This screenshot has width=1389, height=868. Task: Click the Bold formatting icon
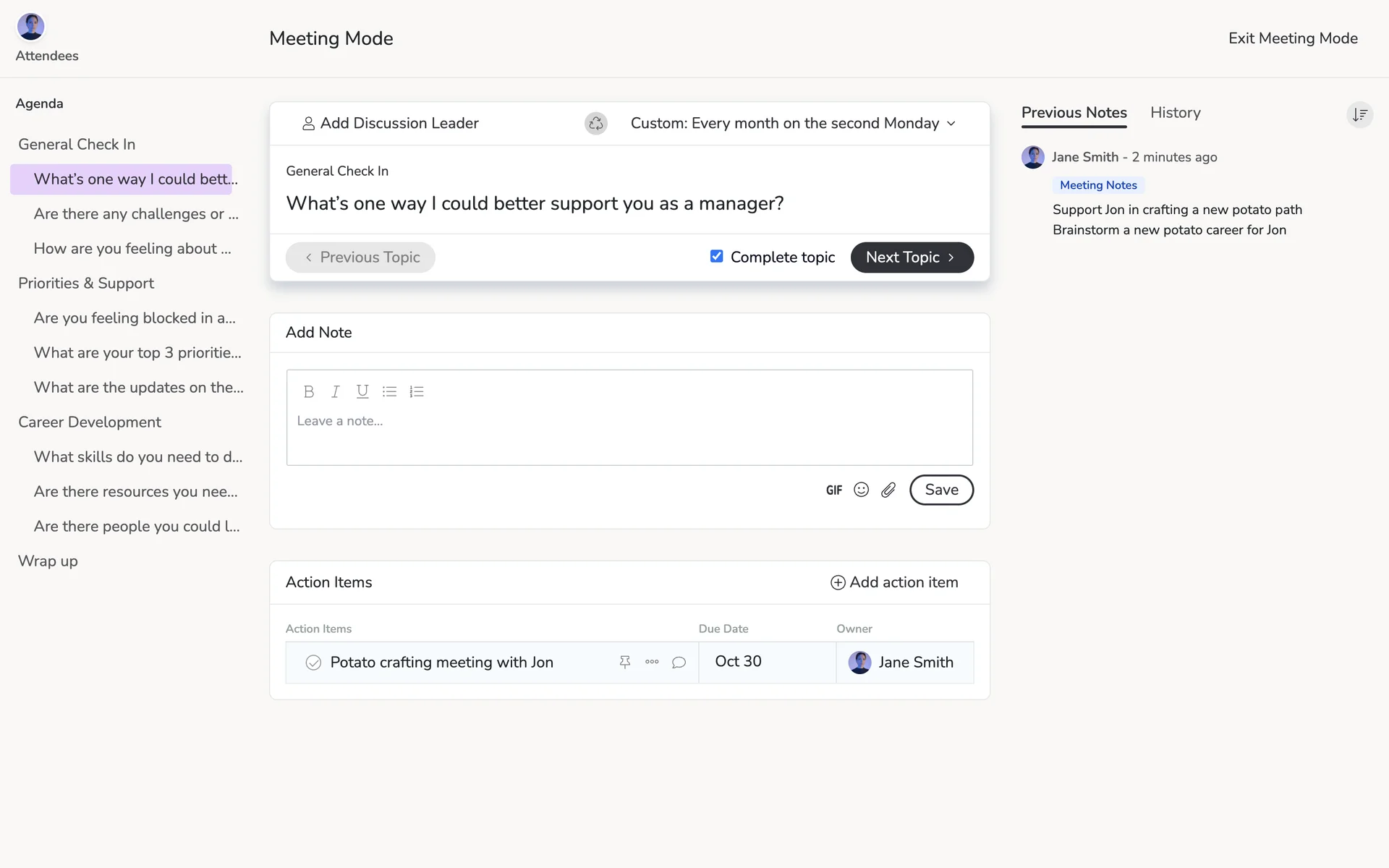click(x=309, y=391)
